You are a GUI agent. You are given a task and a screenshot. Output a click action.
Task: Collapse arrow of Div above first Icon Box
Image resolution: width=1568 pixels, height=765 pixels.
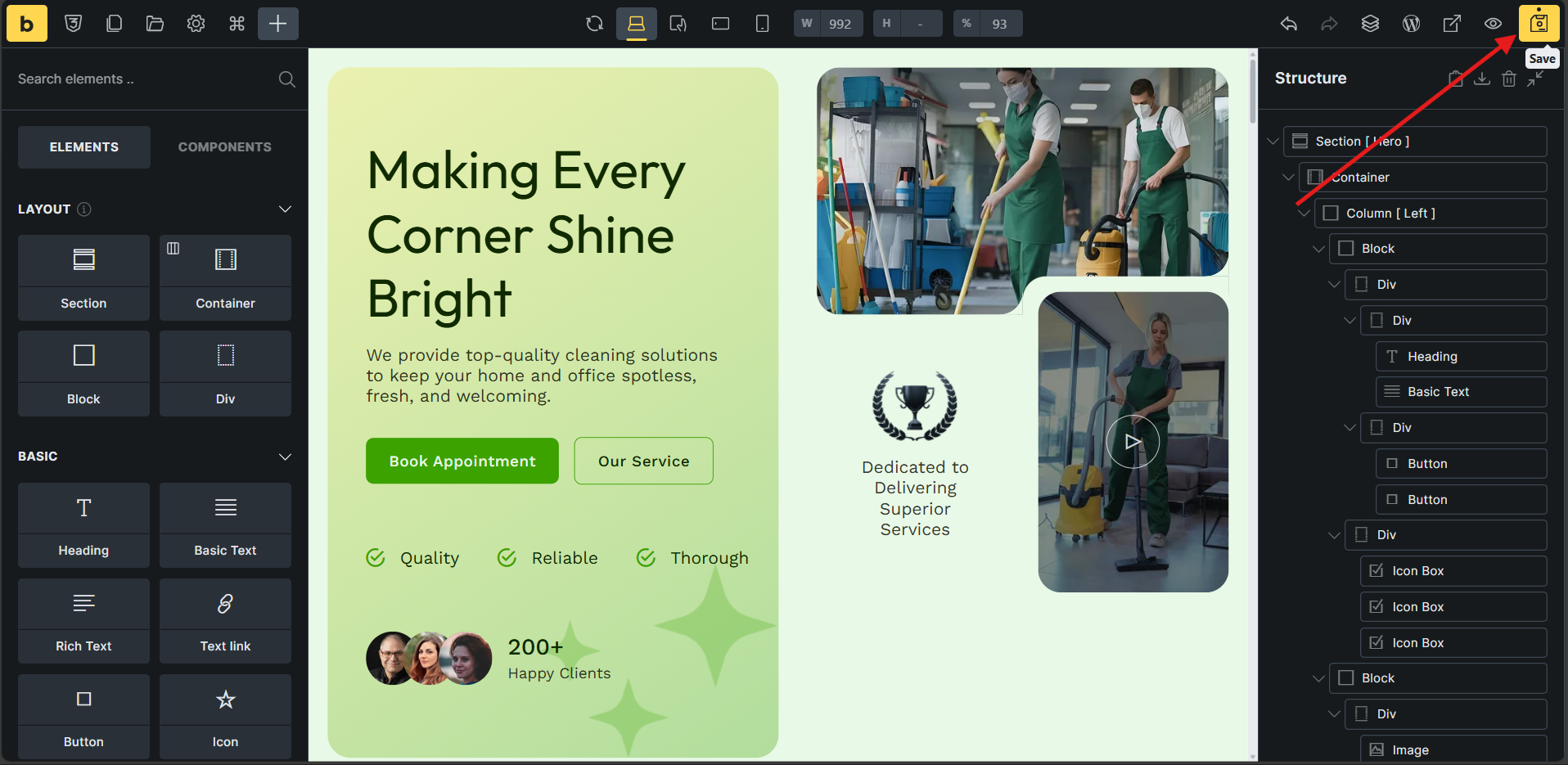(1334, 535)
